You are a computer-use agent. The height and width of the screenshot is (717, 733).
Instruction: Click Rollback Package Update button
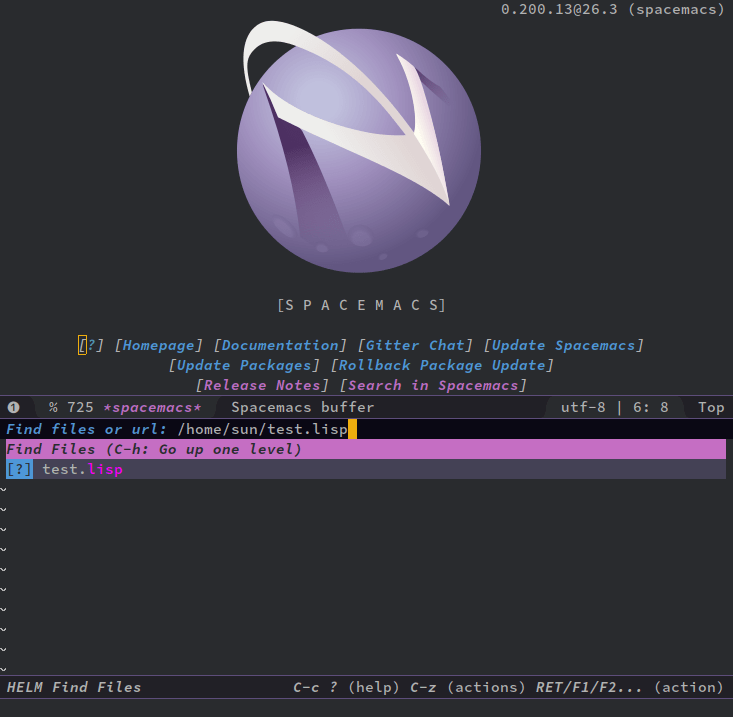pos(442,366)
